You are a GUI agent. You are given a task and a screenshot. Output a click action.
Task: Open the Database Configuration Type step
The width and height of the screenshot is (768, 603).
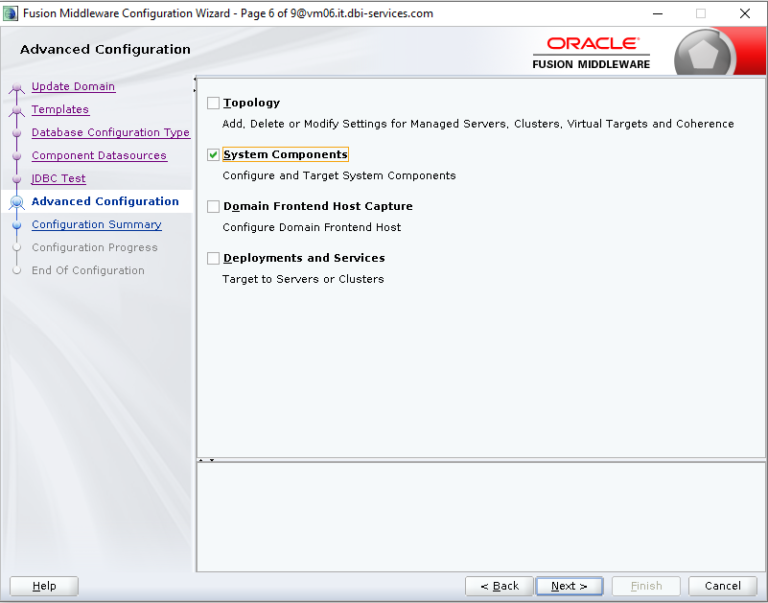click(x=110, y=133)
